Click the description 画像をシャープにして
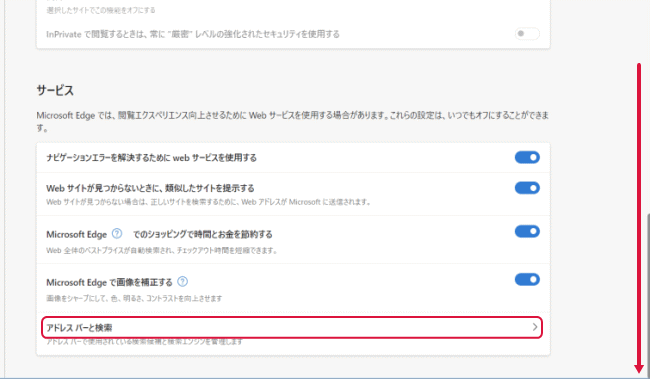This screenshot has height=379, width=650. [x=134, y=299]
